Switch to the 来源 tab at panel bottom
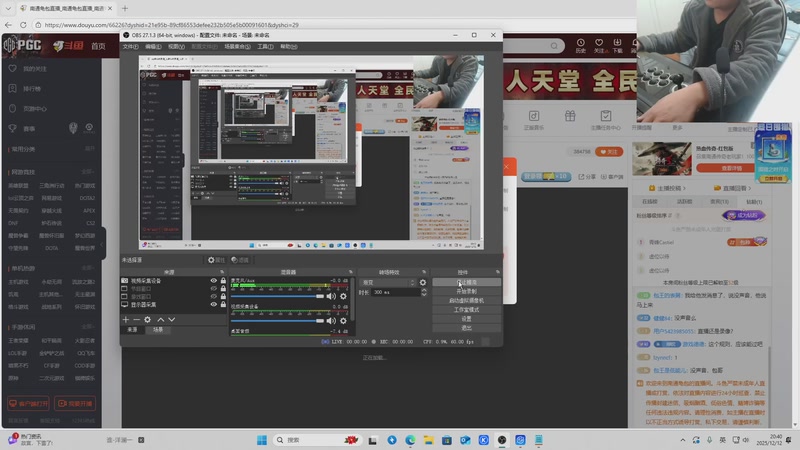800x450 pixels. [x=132, y=330]
